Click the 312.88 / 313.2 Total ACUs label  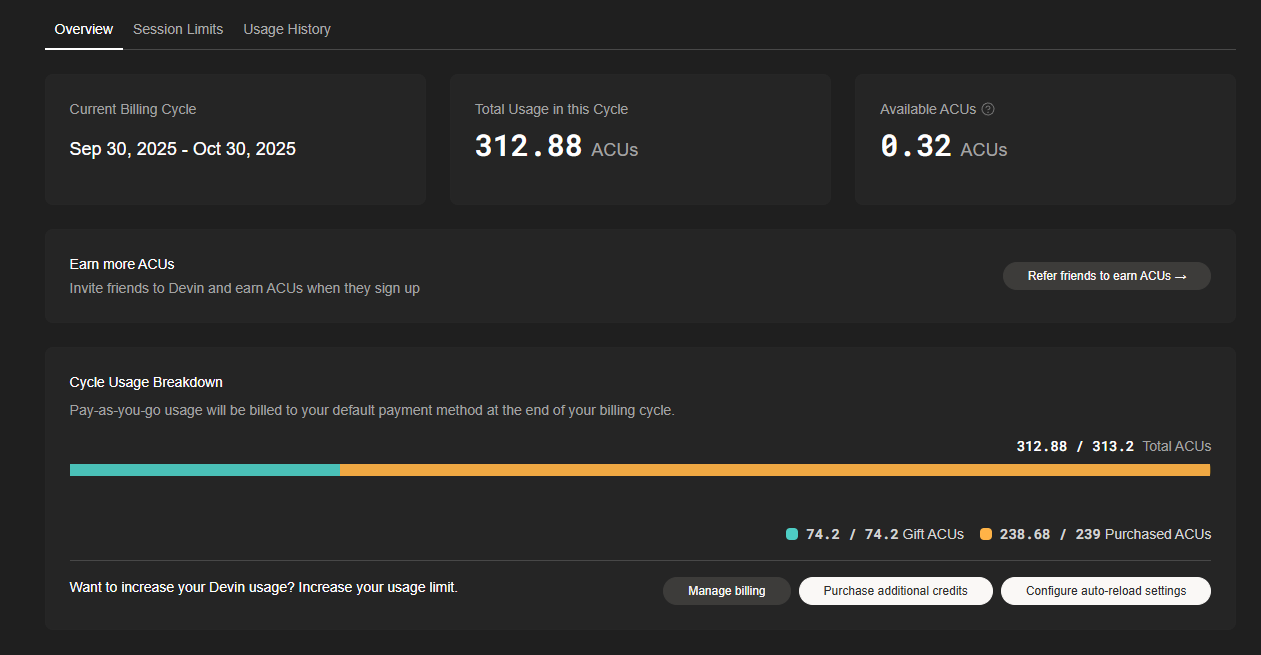point(1113,446)
